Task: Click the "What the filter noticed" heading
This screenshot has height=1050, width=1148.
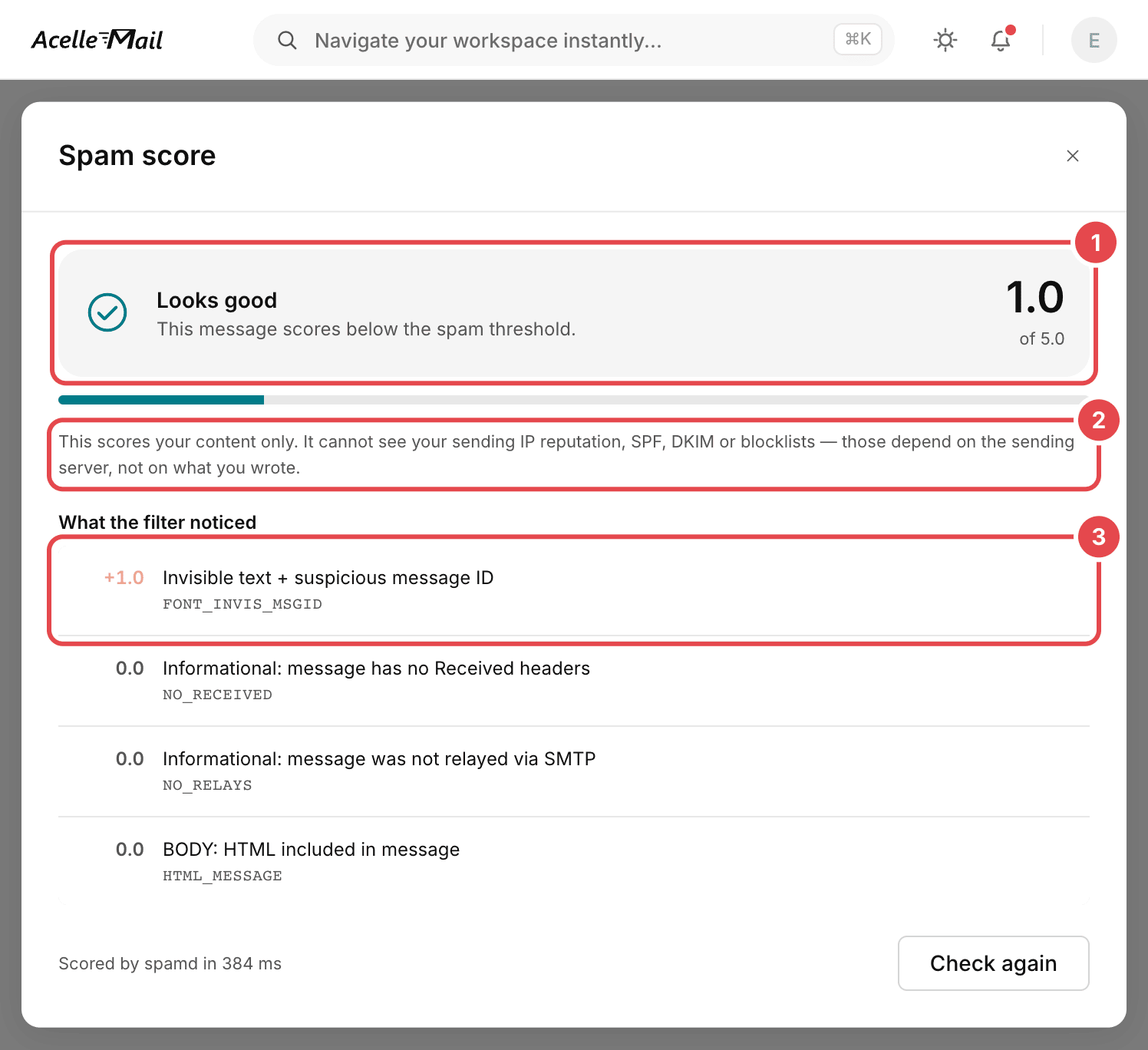Action: tap(157, 522)
